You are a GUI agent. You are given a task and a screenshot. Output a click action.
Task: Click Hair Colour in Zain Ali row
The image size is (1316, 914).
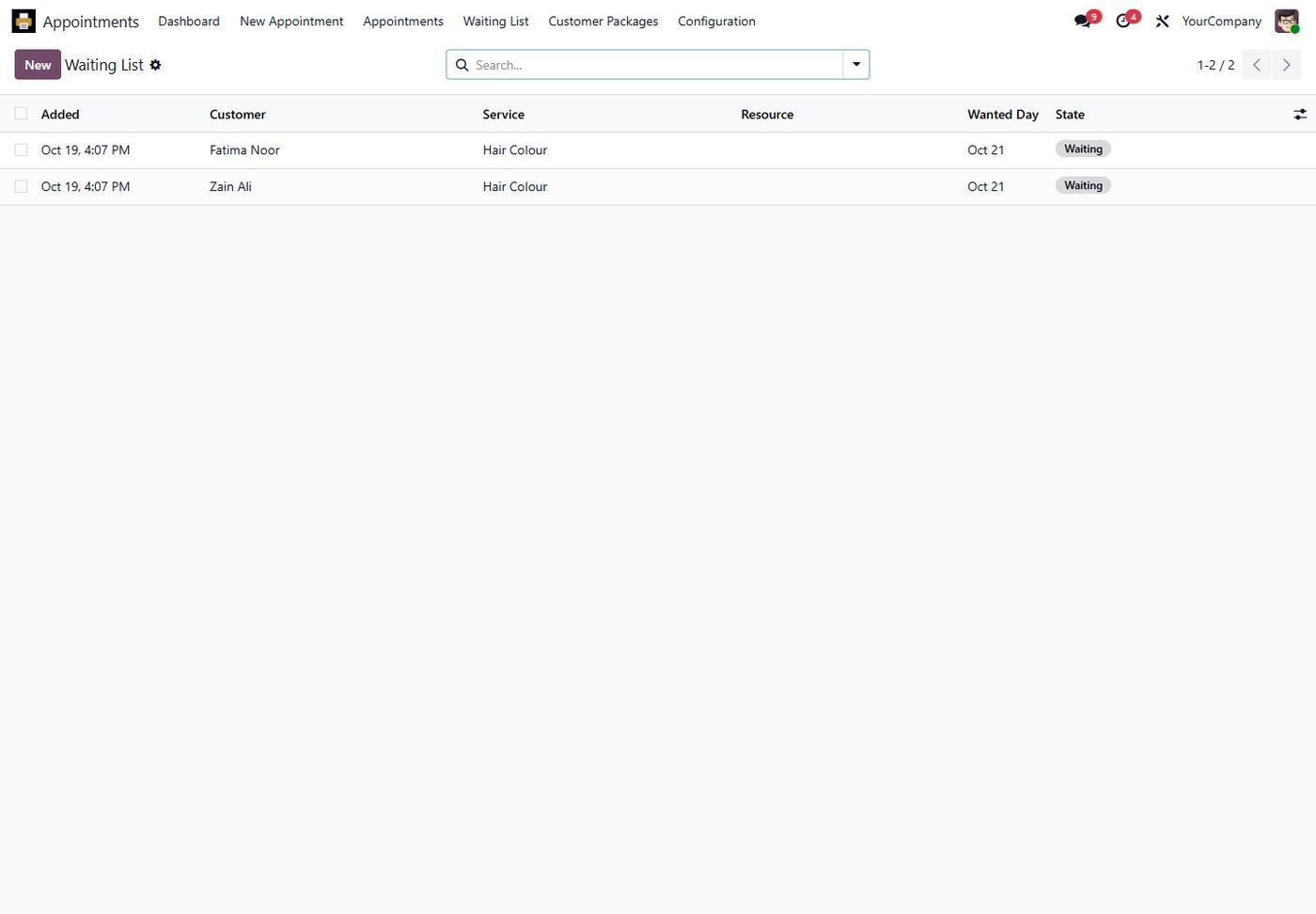515,186
